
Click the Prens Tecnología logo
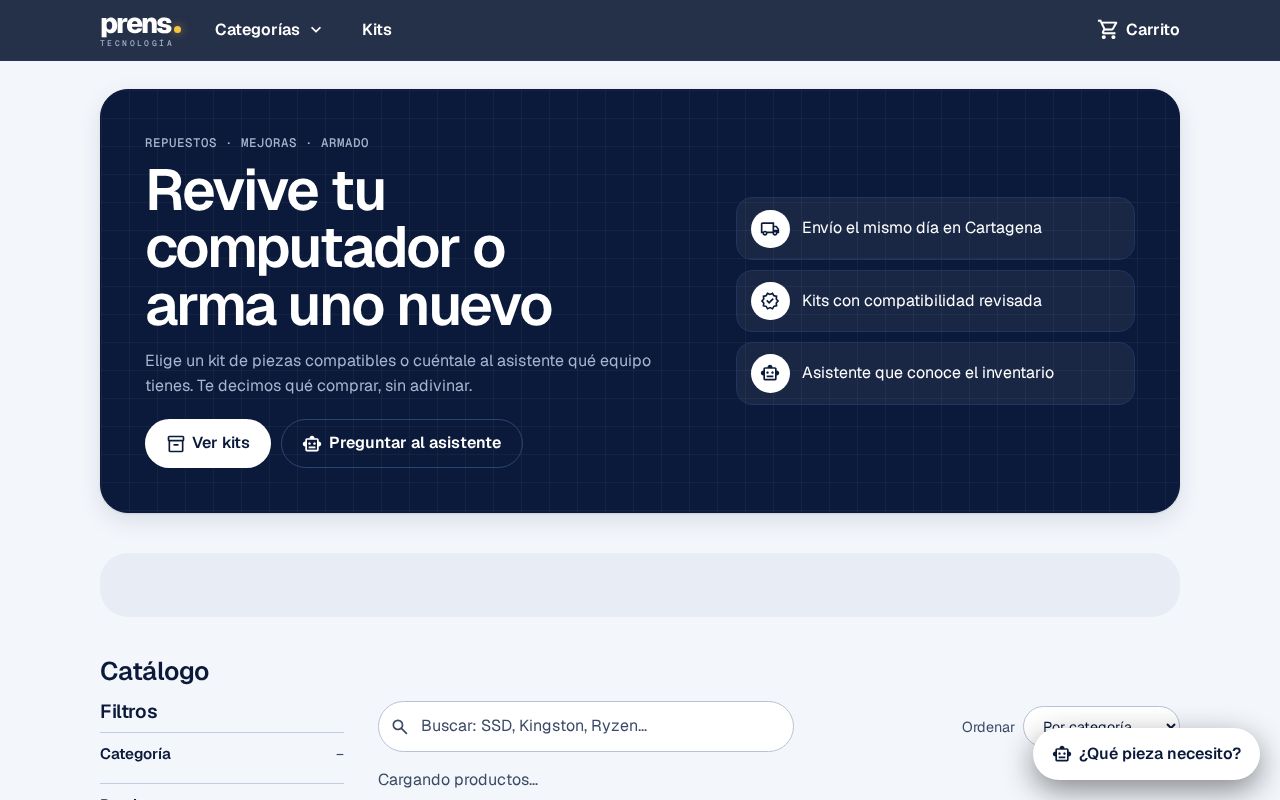(x=141, y=30)
